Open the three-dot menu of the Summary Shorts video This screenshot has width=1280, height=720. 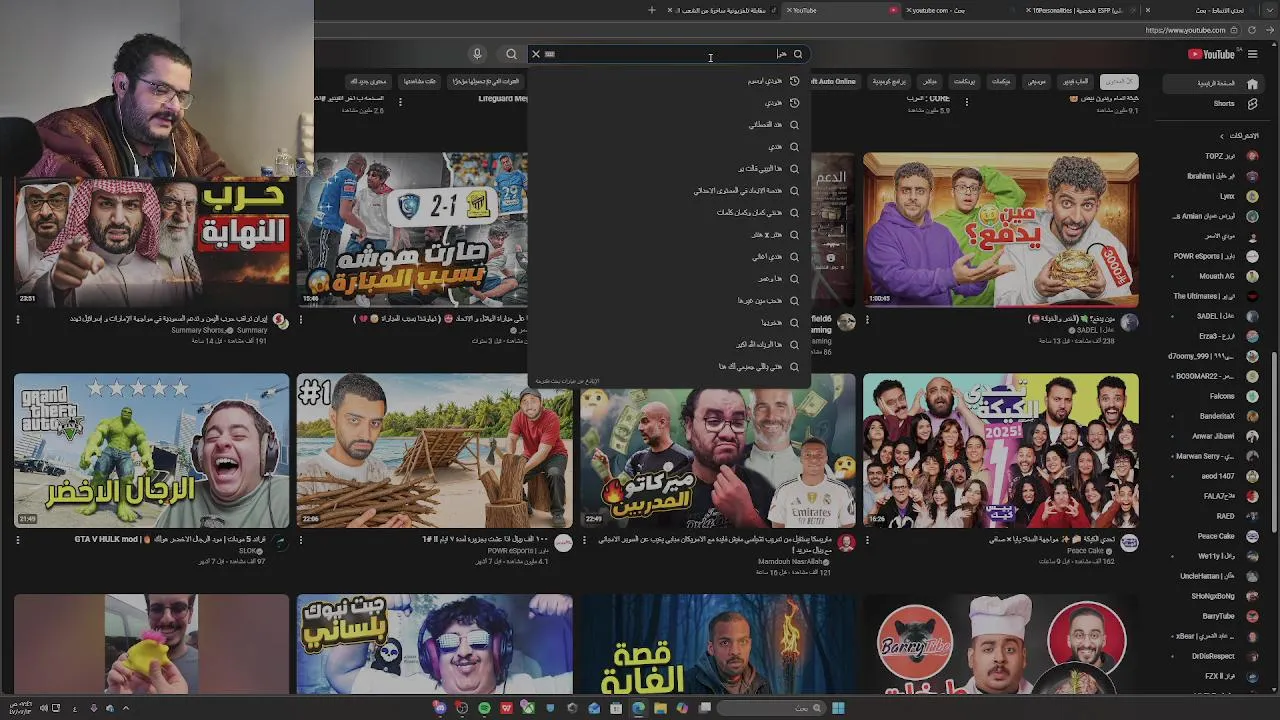coord(17,320)
